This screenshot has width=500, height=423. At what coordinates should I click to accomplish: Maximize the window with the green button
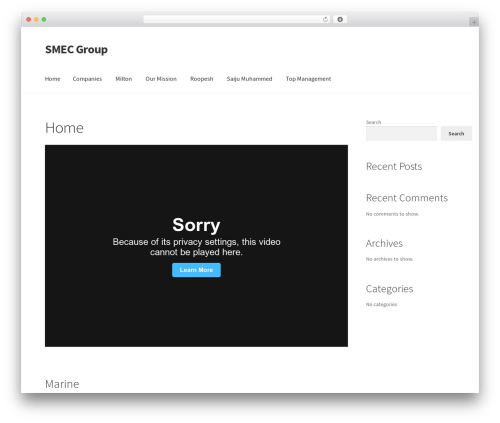point(44,20)
